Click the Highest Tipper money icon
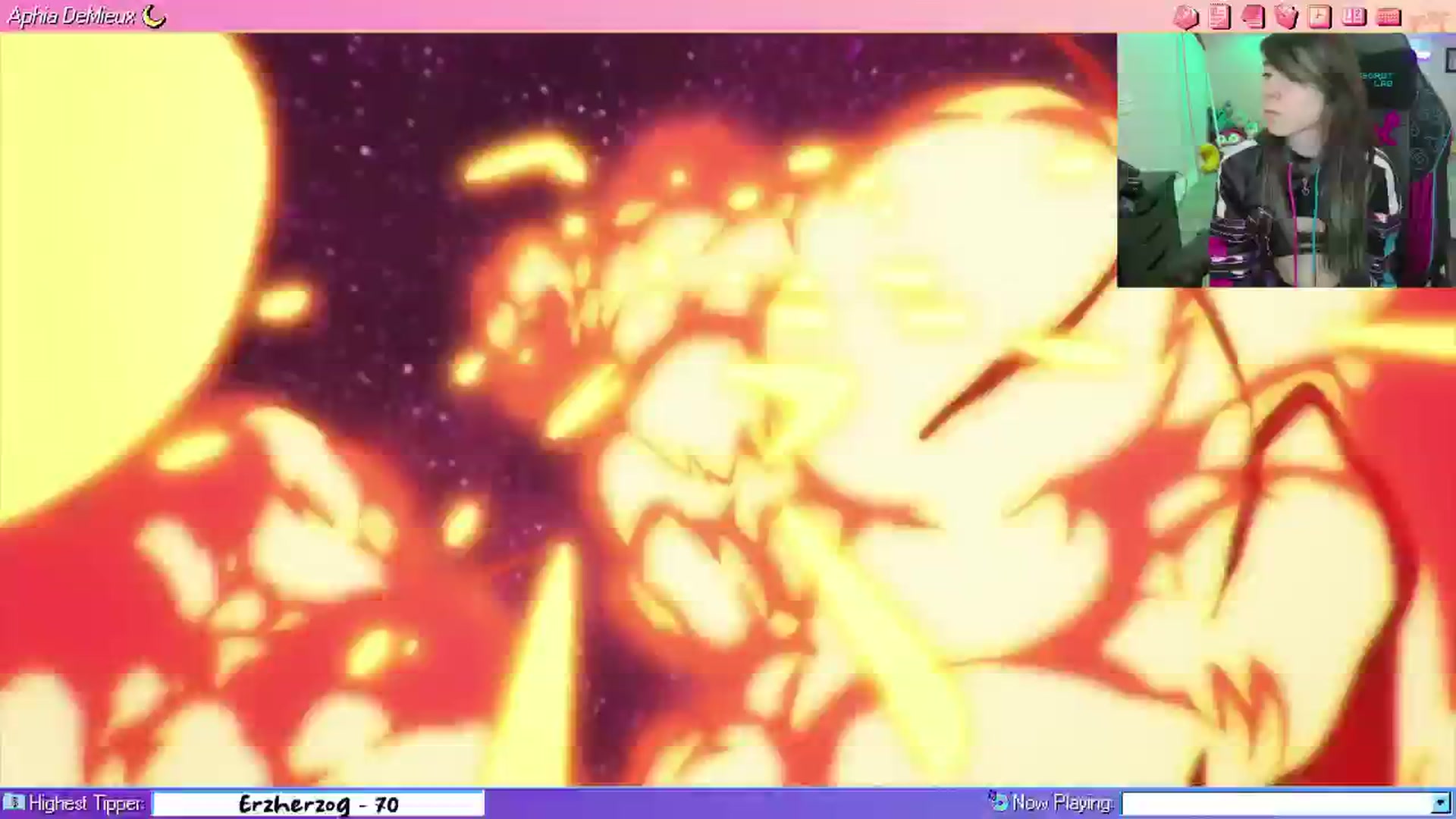Screen dimensions: 1456x819 tap(13, 802)
